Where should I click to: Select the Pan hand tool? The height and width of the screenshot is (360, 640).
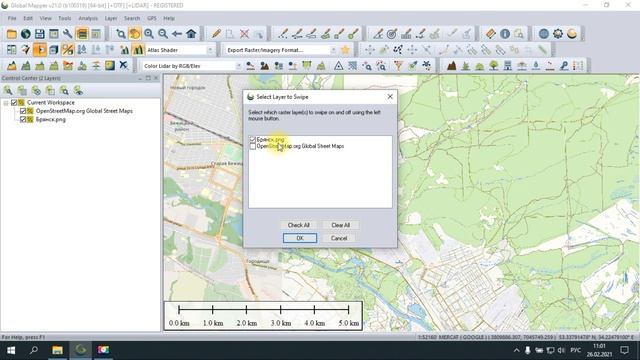pos(135,34)
